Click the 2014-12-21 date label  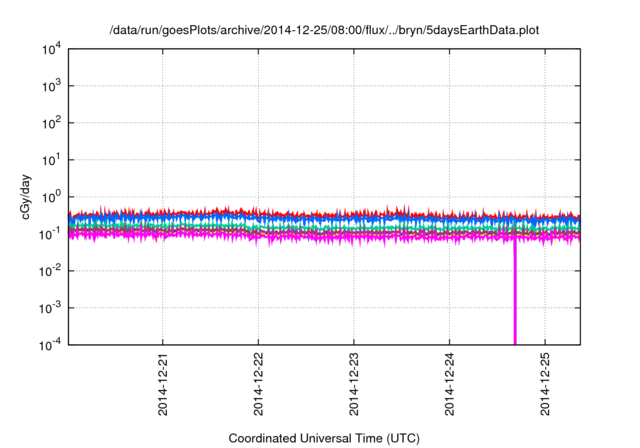click(162, 384)
